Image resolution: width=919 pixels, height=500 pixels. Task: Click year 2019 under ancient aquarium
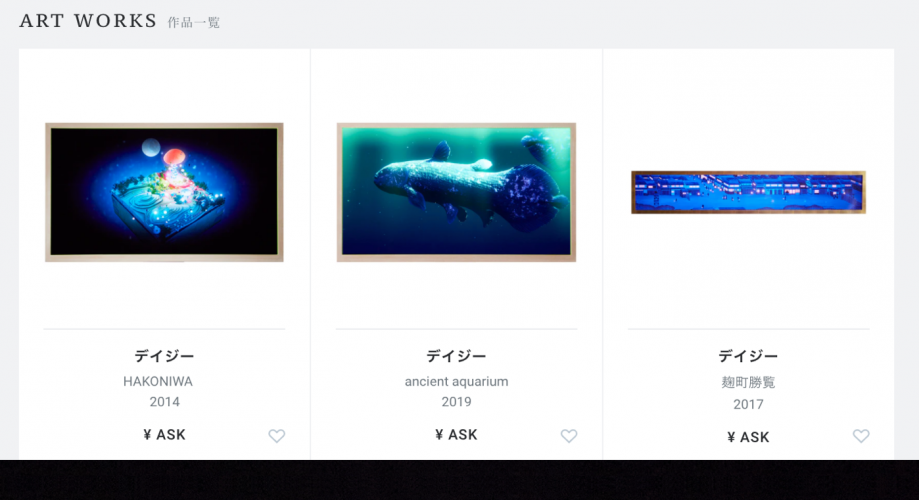pos(456,402)
